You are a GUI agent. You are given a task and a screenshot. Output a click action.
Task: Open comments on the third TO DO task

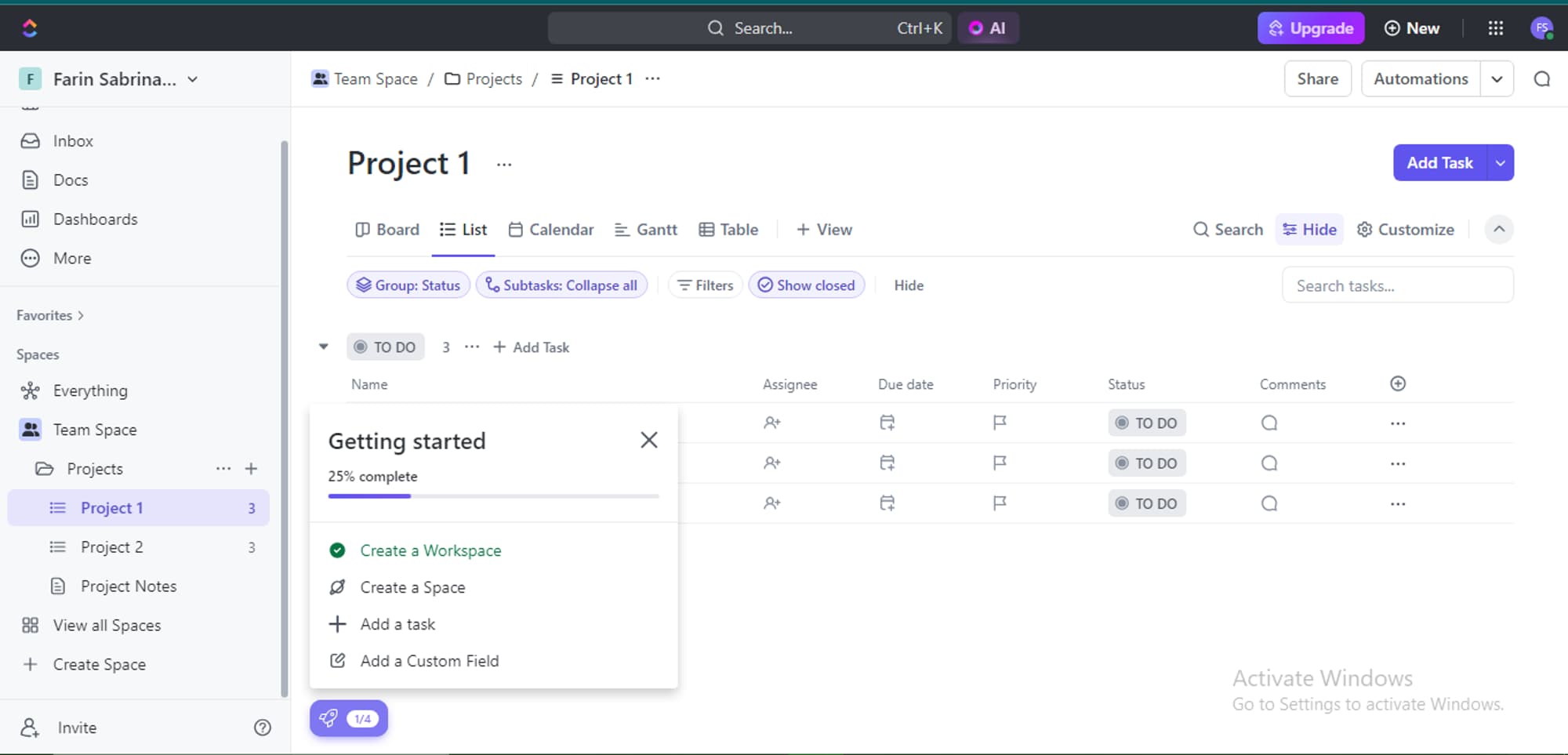pyautogui.click(x=1269, y=503)
